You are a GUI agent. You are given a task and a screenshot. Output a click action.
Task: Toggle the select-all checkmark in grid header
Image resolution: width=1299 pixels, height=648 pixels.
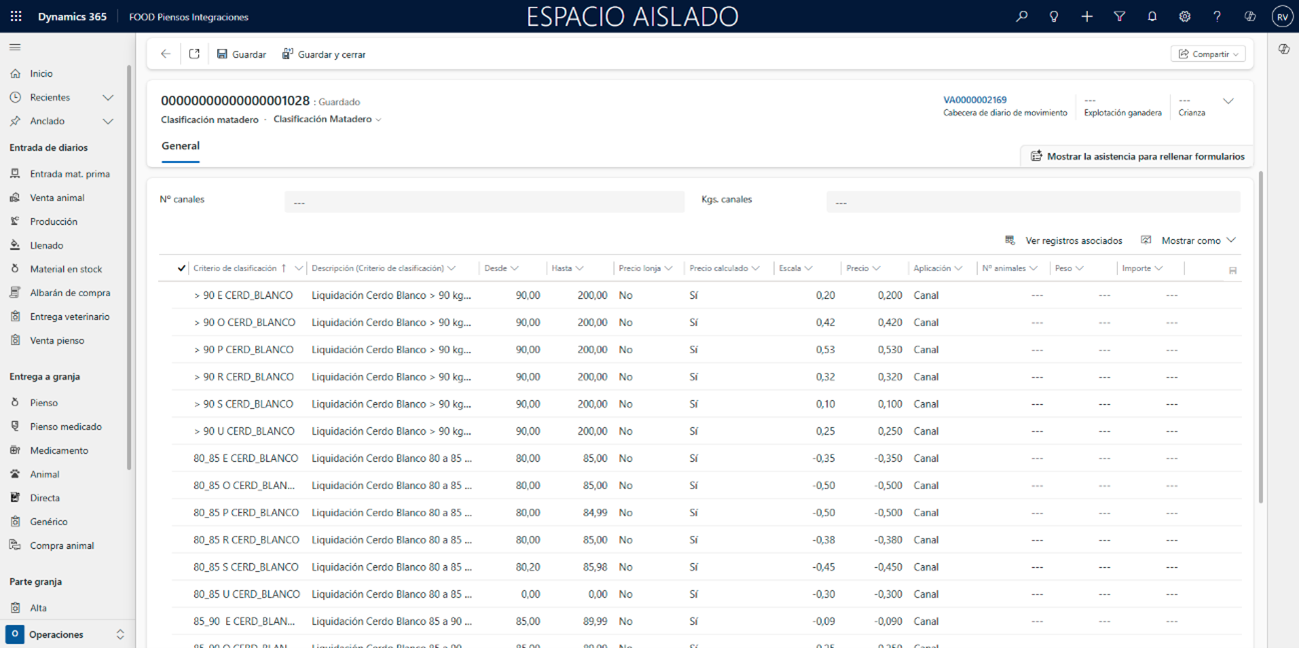click(181, 268)
